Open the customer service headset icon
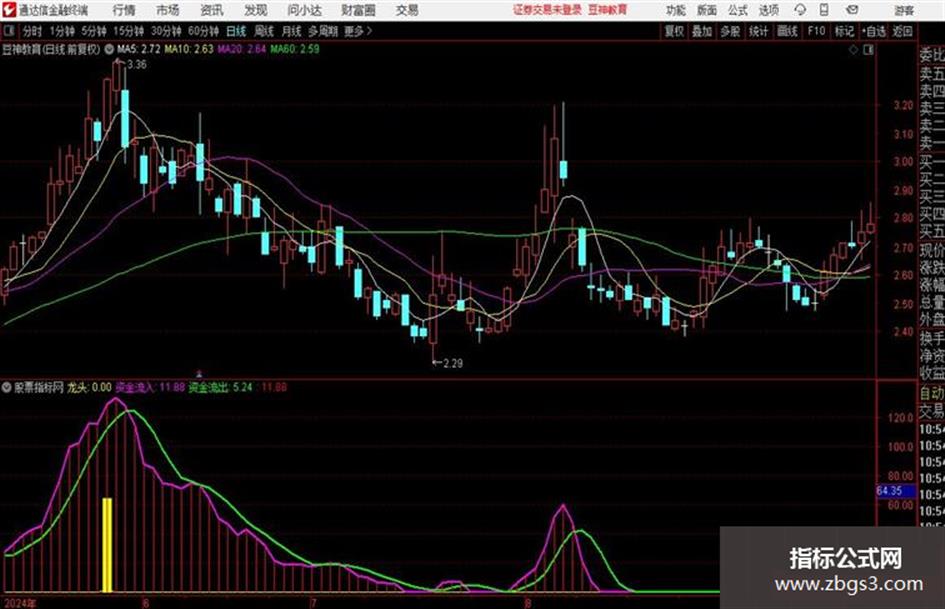The width and height of the screenshot is (945, 609). point(800,10)
